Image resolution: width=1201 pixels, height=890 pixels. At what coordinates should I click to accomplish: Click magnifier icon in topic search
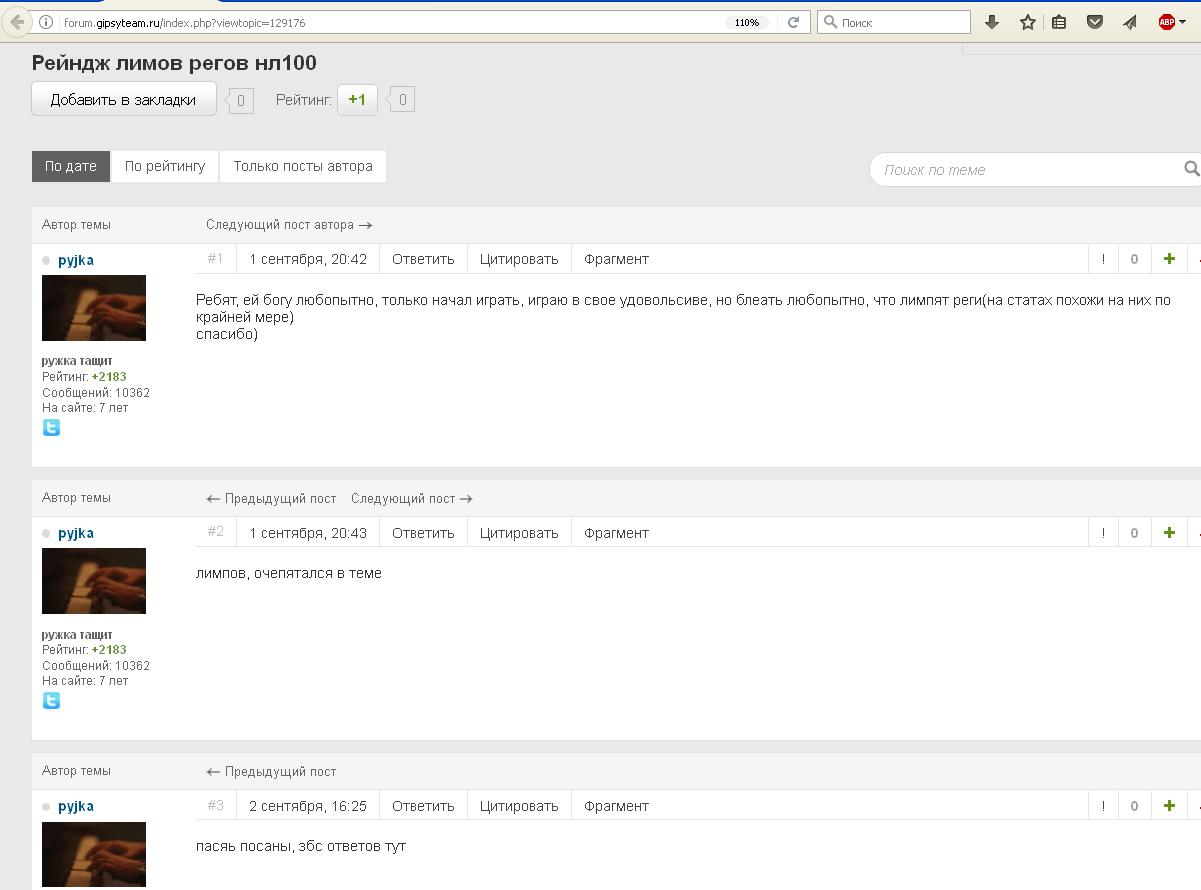[x=1191, y=169]
